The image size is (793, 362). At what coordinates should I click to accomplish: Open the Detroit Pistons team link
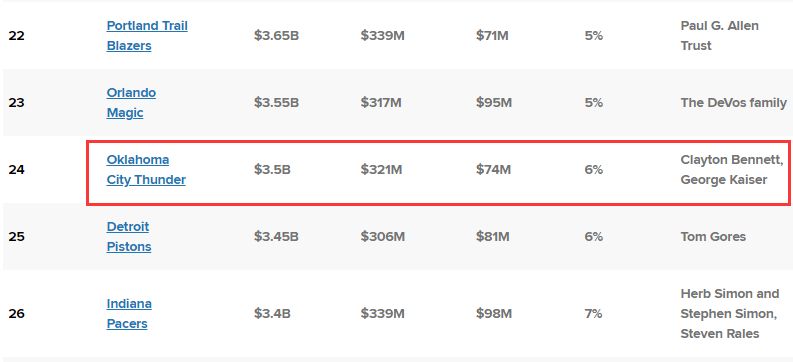pos(128,237)
